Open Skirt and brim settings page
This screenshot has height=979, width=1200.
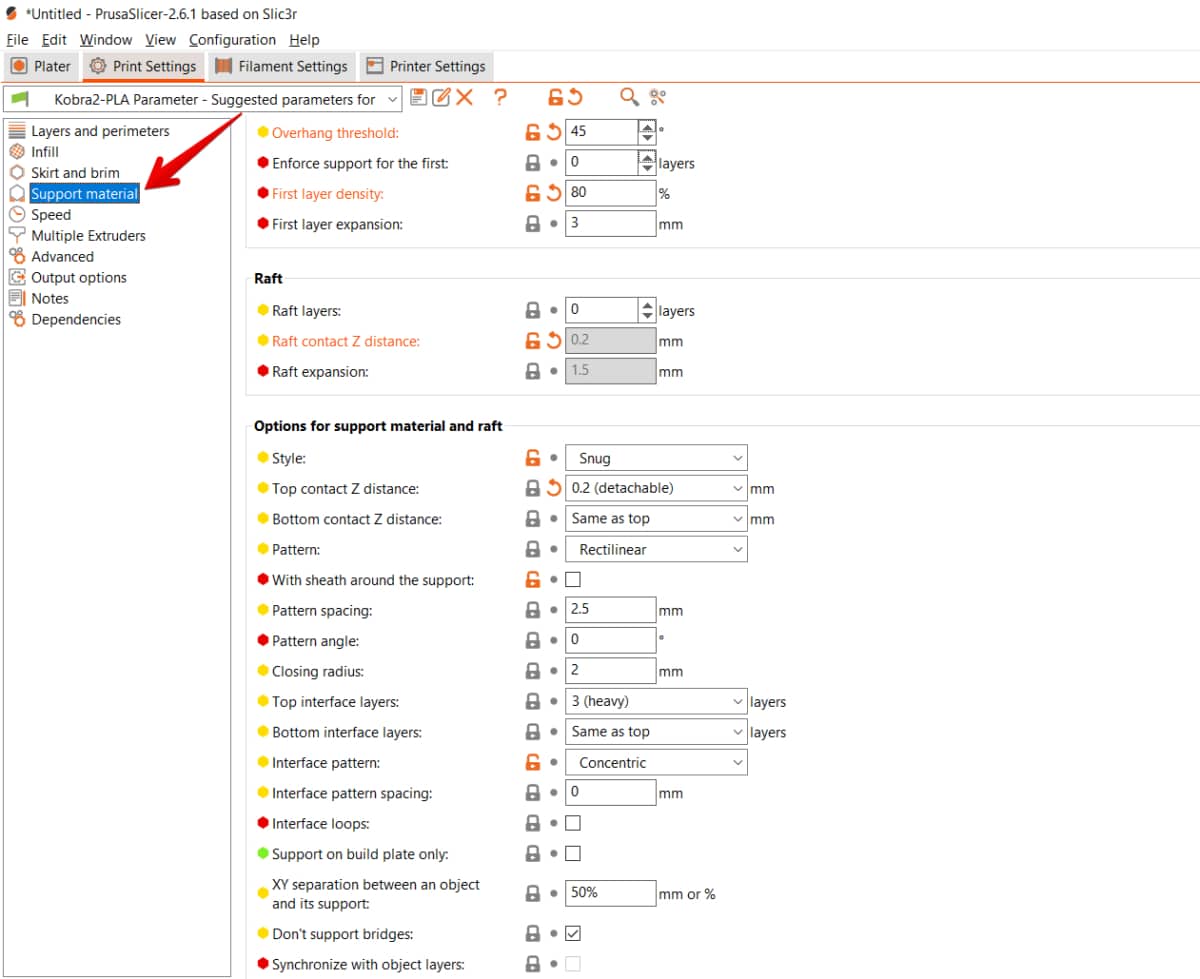click(75, 173)
